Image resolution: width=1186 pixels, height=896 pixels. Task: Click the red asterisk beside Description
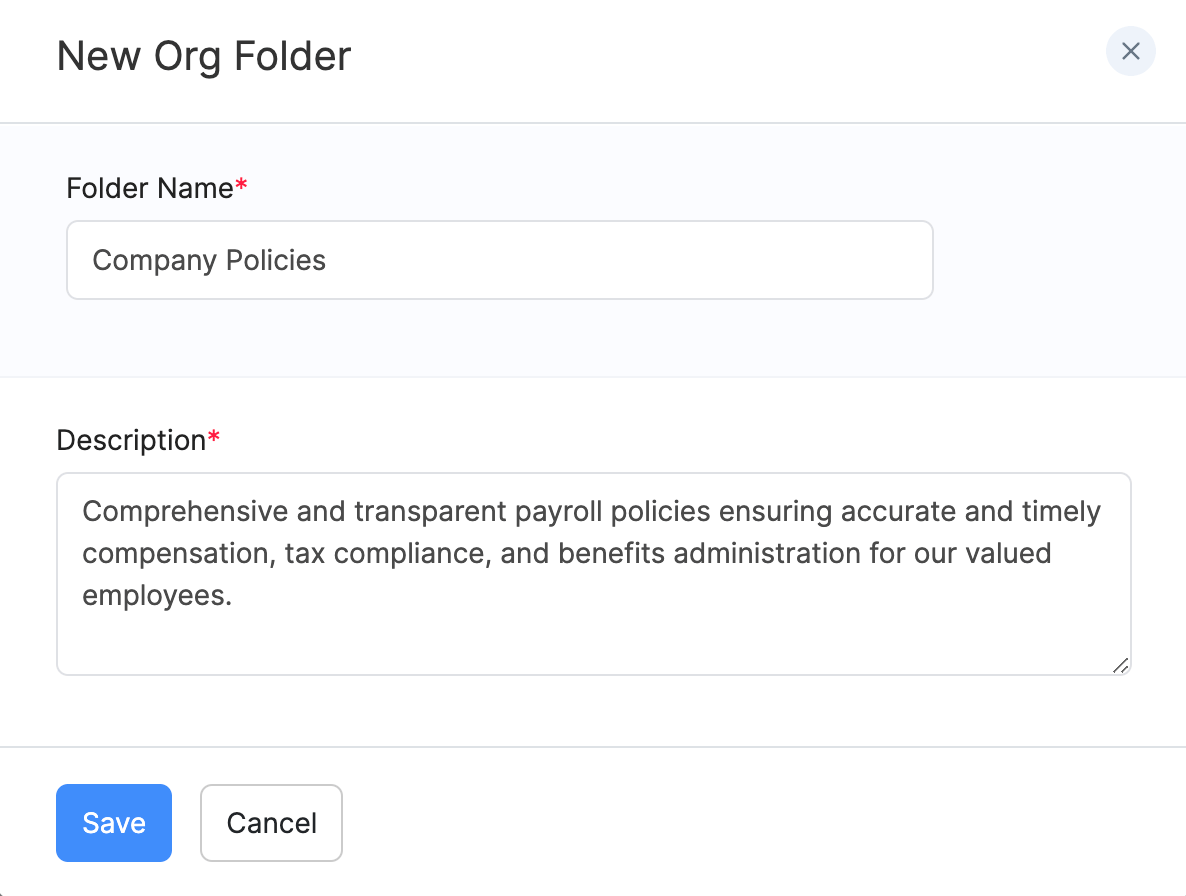pos(213,438)
